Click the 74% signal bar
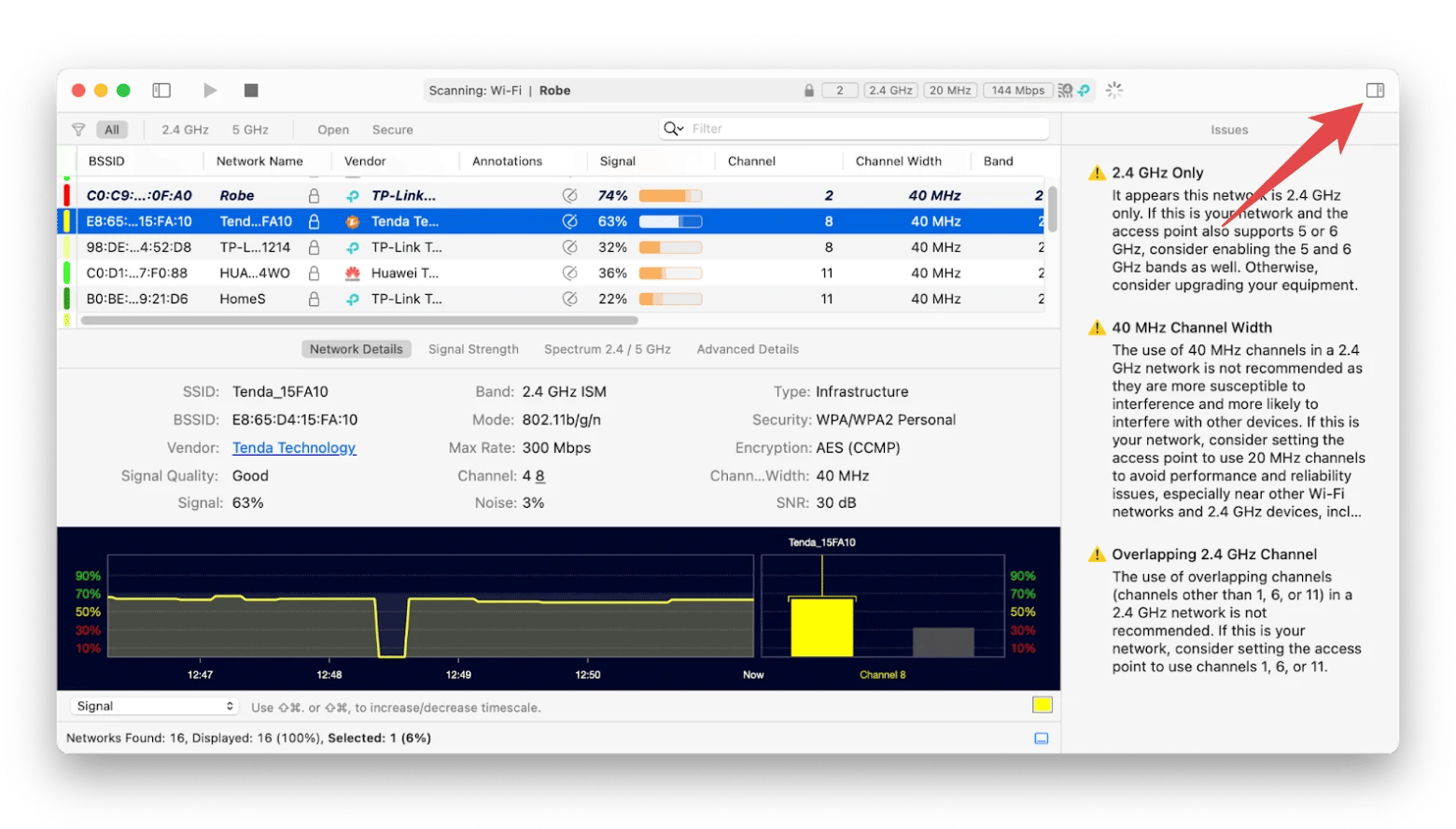This screenshot has height=829, width=1456. point(670,195)
